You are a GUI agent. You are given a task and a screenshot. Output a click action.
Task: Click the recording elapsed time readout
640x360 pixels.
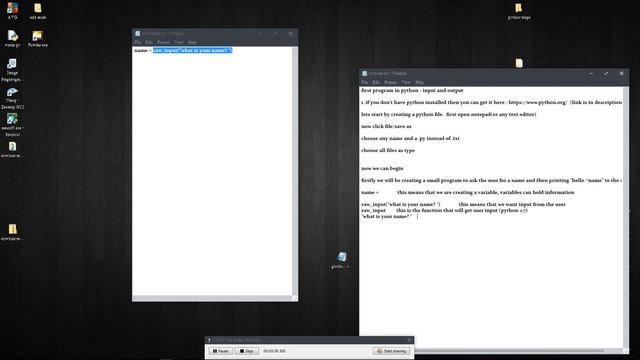pos(274,351)
